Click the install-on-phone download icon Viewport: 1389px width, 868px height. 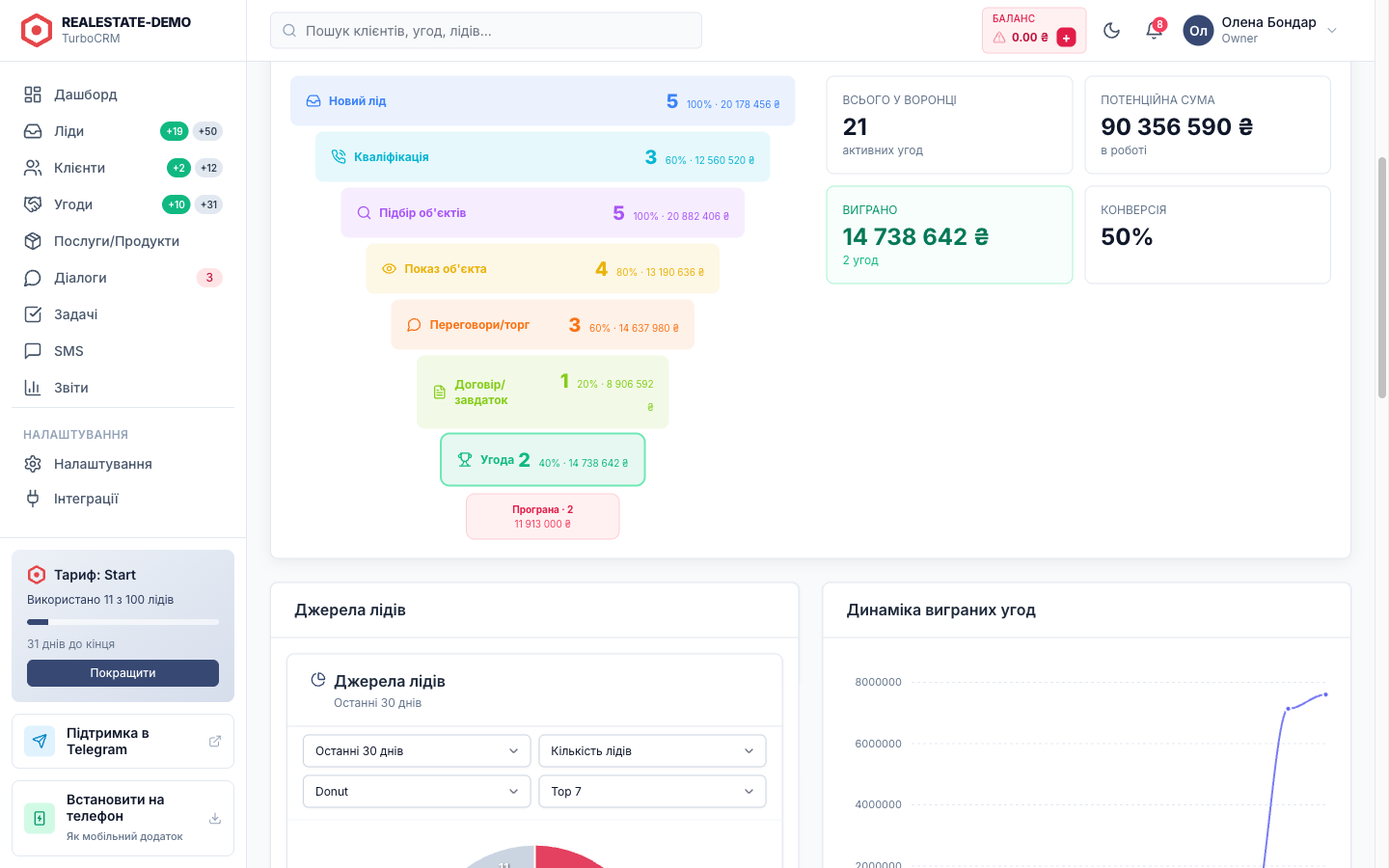click(x=215, y=818)
